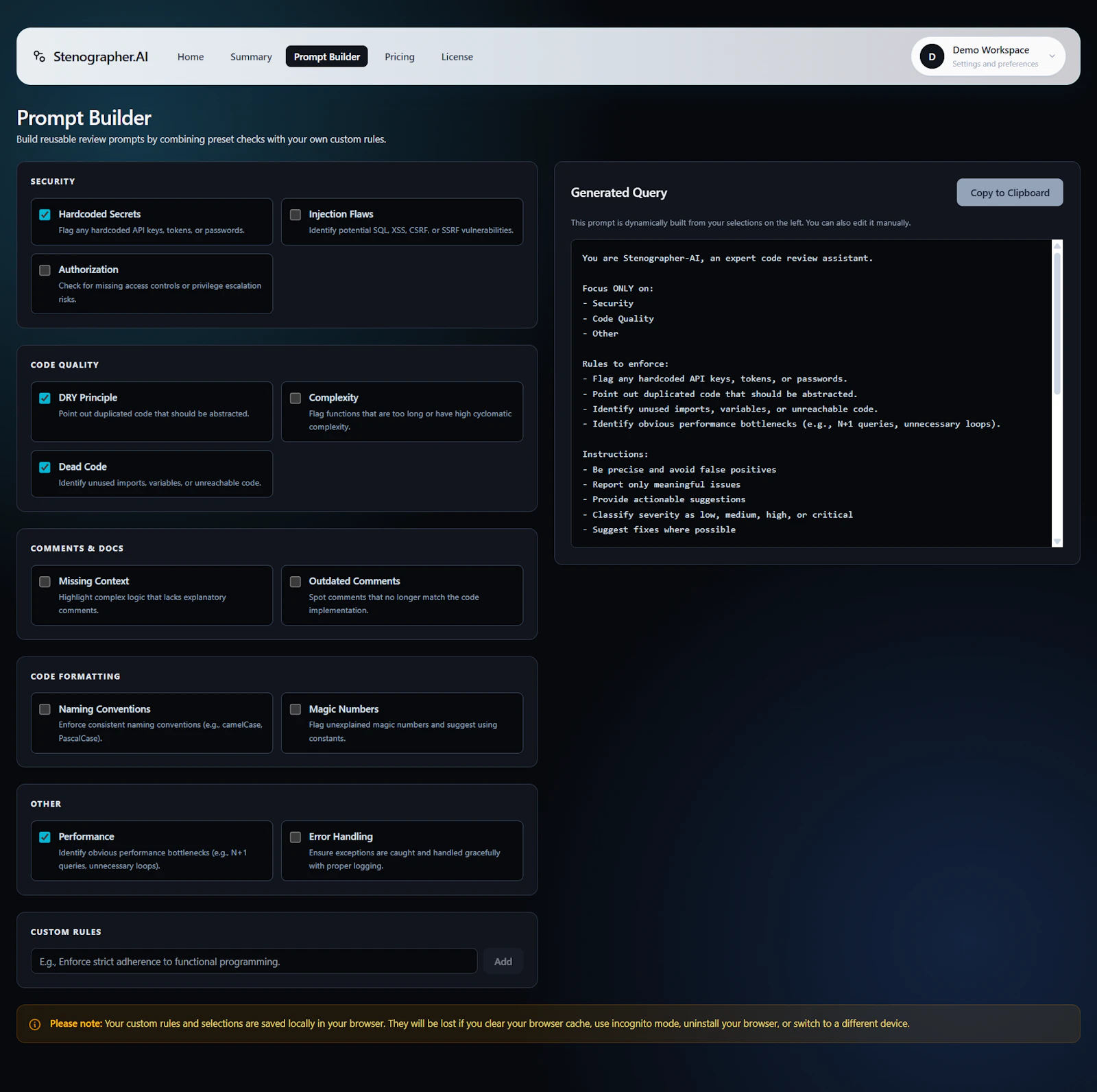Click the 'Missing Context' title text
The height and width of the screenshot is (1092, 1097).
tap(93, 581)
